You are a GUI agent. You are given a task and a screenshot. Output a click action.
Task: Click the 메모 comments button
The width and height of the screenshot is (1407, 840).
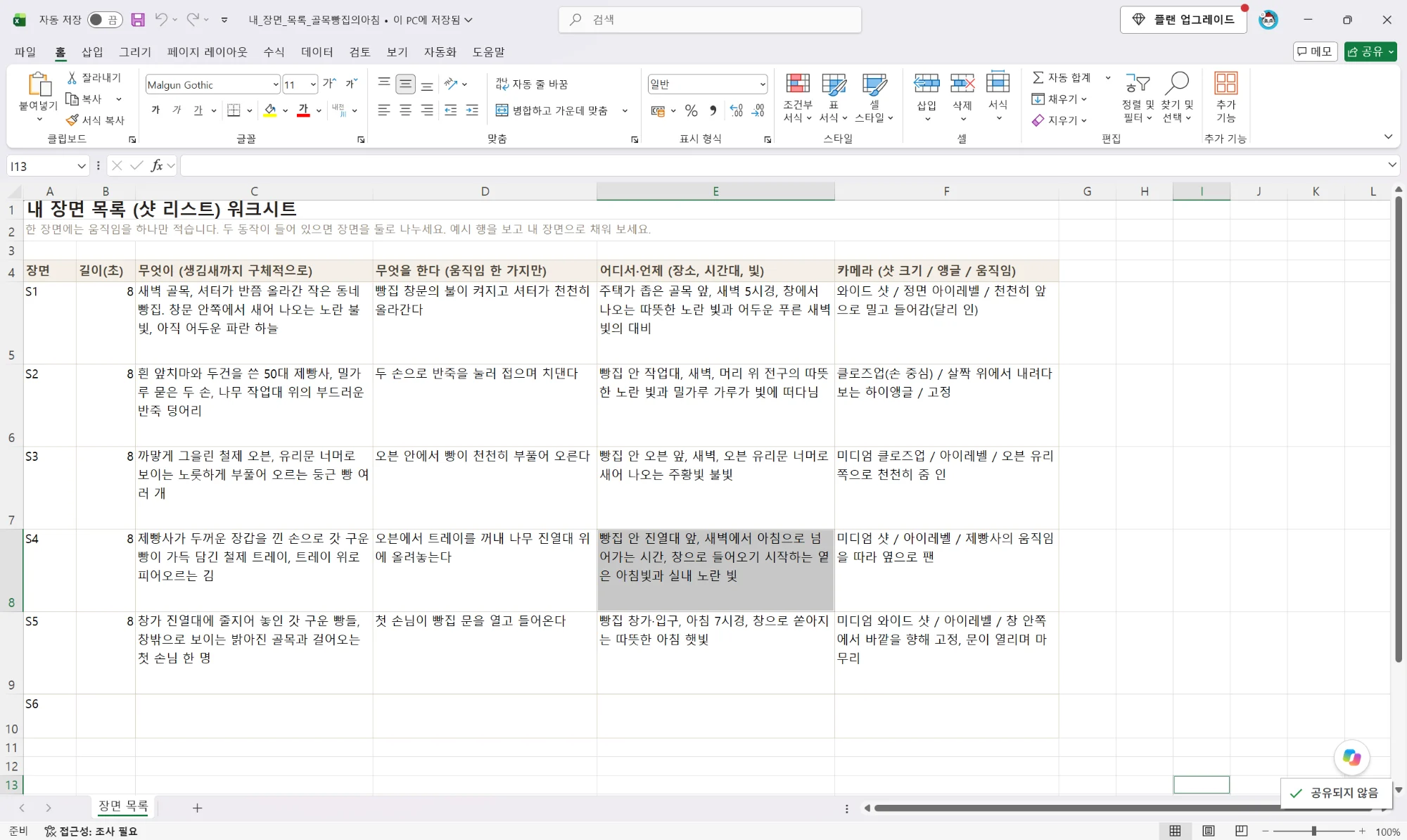pyautogui.click(x=1315, y=51)
